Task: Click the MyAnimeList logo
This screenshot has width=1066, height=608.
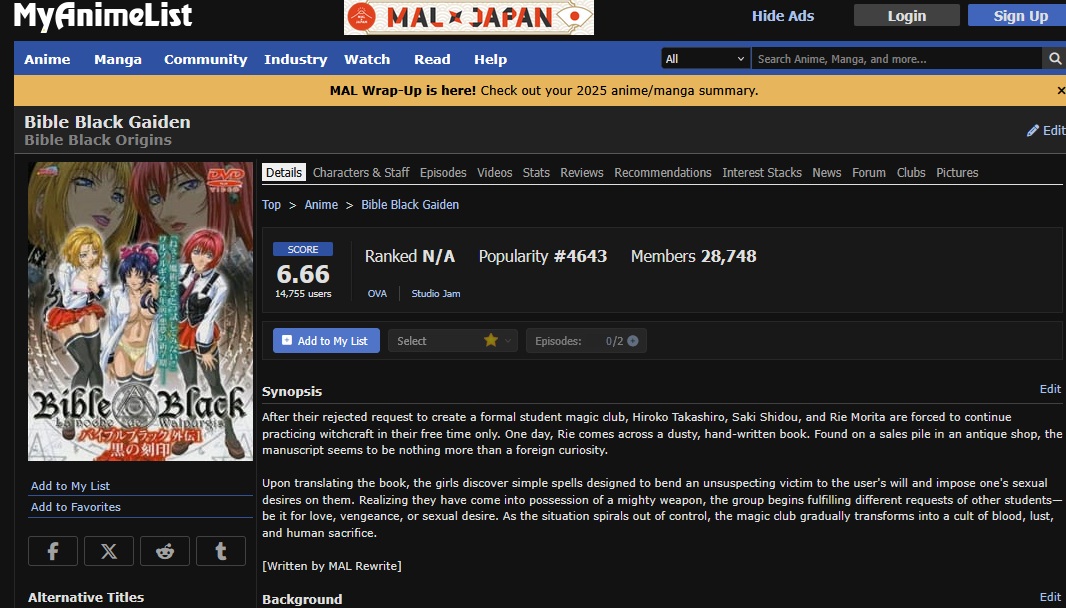Action: pos(103,16)
